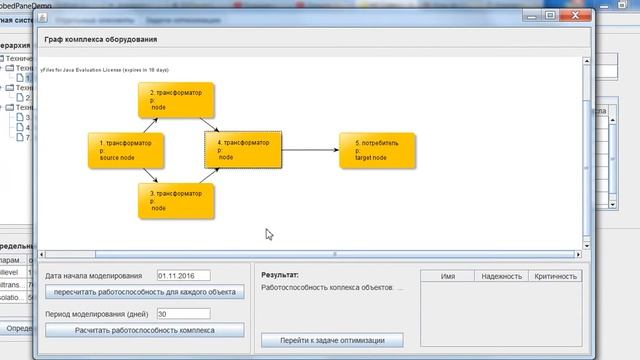The height and width of the screenshot is (360, 640).
Task: Select graph node 4. трансформатор
Action: click(x=243, y=150)
